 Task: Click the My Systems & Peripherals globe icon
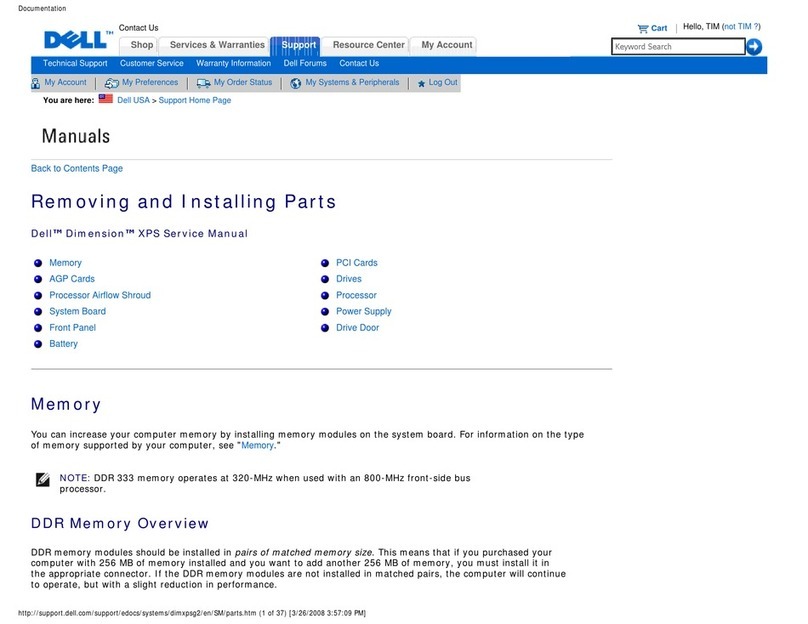pos(296,83)
